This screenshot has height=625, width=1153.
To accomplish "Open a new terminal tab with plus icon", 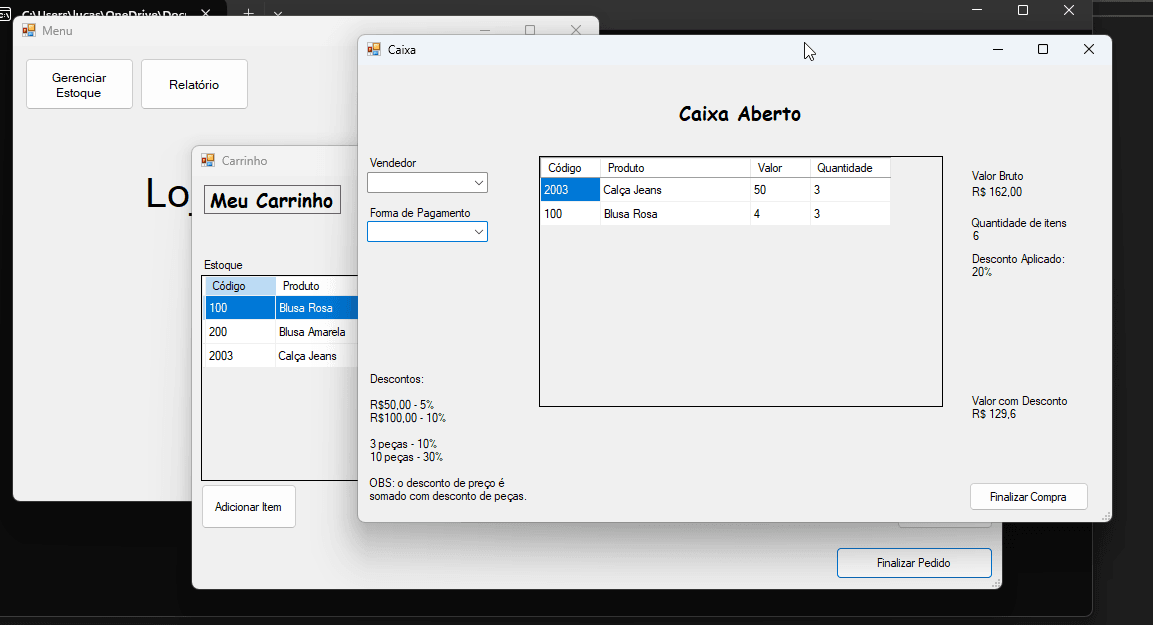I will click(x=249, y=12).
